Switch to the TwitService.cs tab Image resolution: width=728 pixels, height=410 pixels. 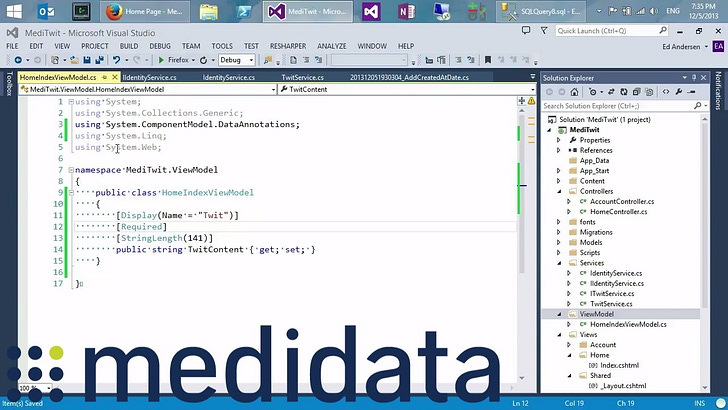click(x=302, y=77)
